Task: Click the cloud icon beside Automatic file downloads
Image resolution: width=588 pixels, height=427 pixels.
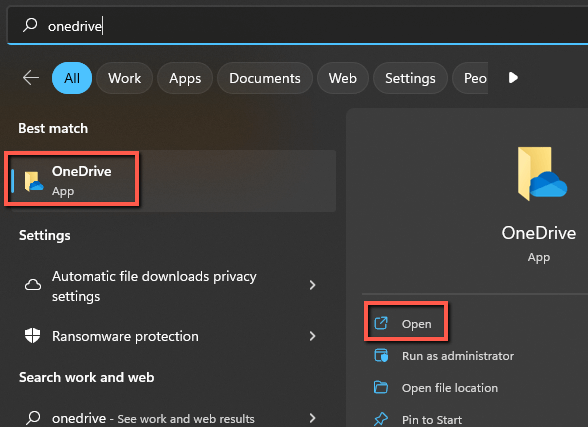Action: click(x=33, y=285)
